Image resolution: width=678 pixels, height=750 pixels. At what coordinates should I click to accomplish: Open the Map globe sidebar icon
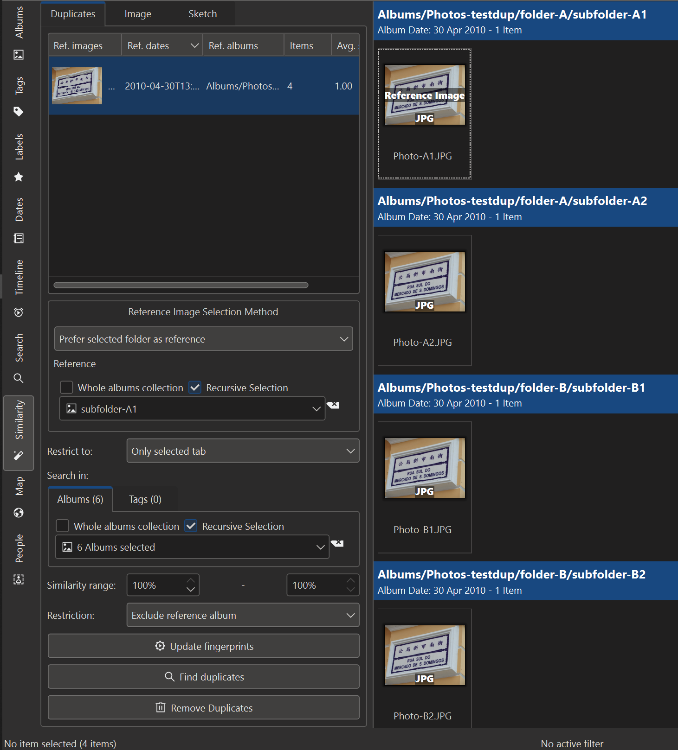[x=18, y=513]
